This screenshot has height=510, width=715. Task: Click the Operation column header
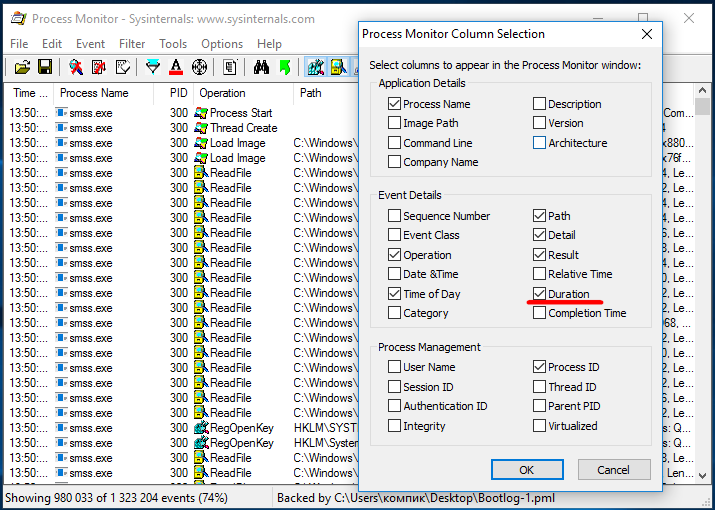(244, 93)
